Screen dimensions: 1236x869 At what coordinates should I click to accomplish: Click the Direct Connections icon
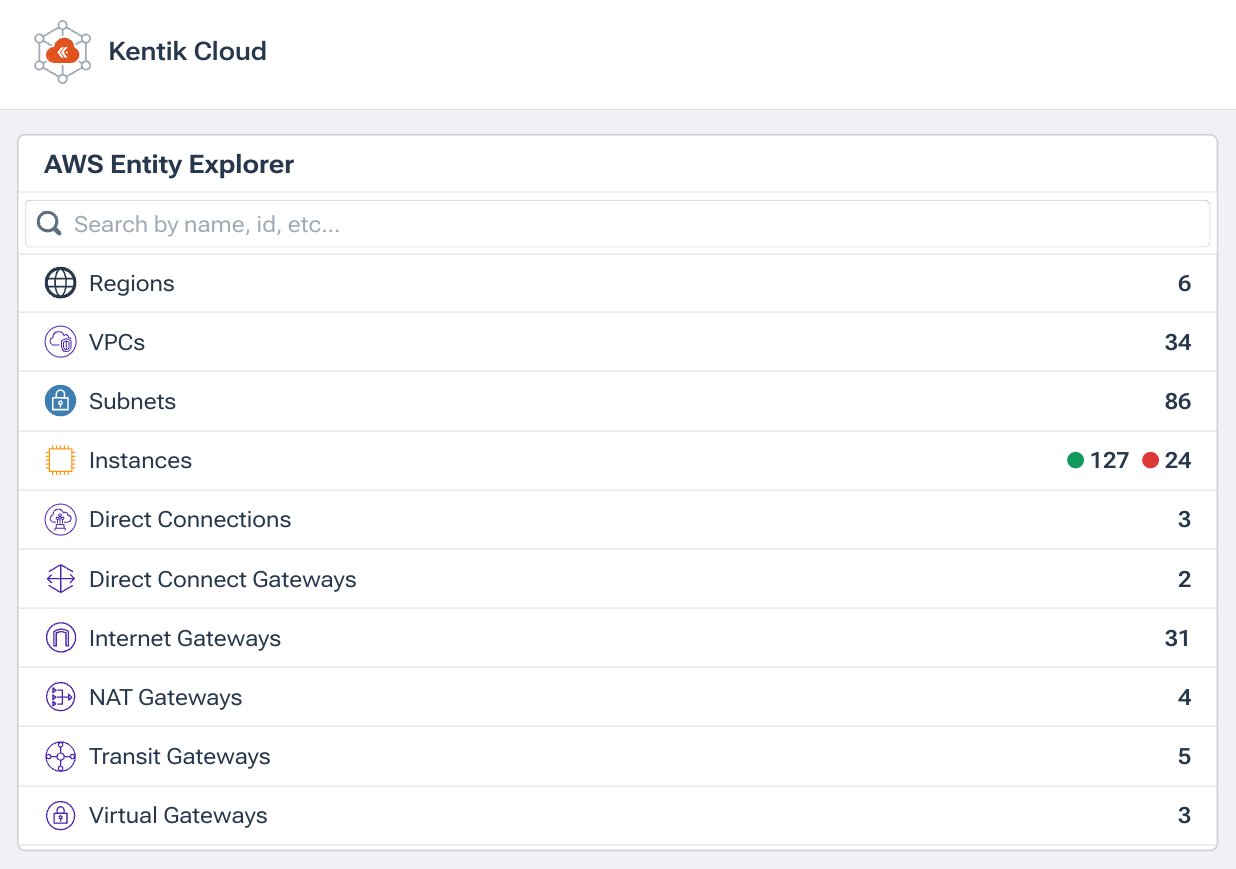coord(61,519)
